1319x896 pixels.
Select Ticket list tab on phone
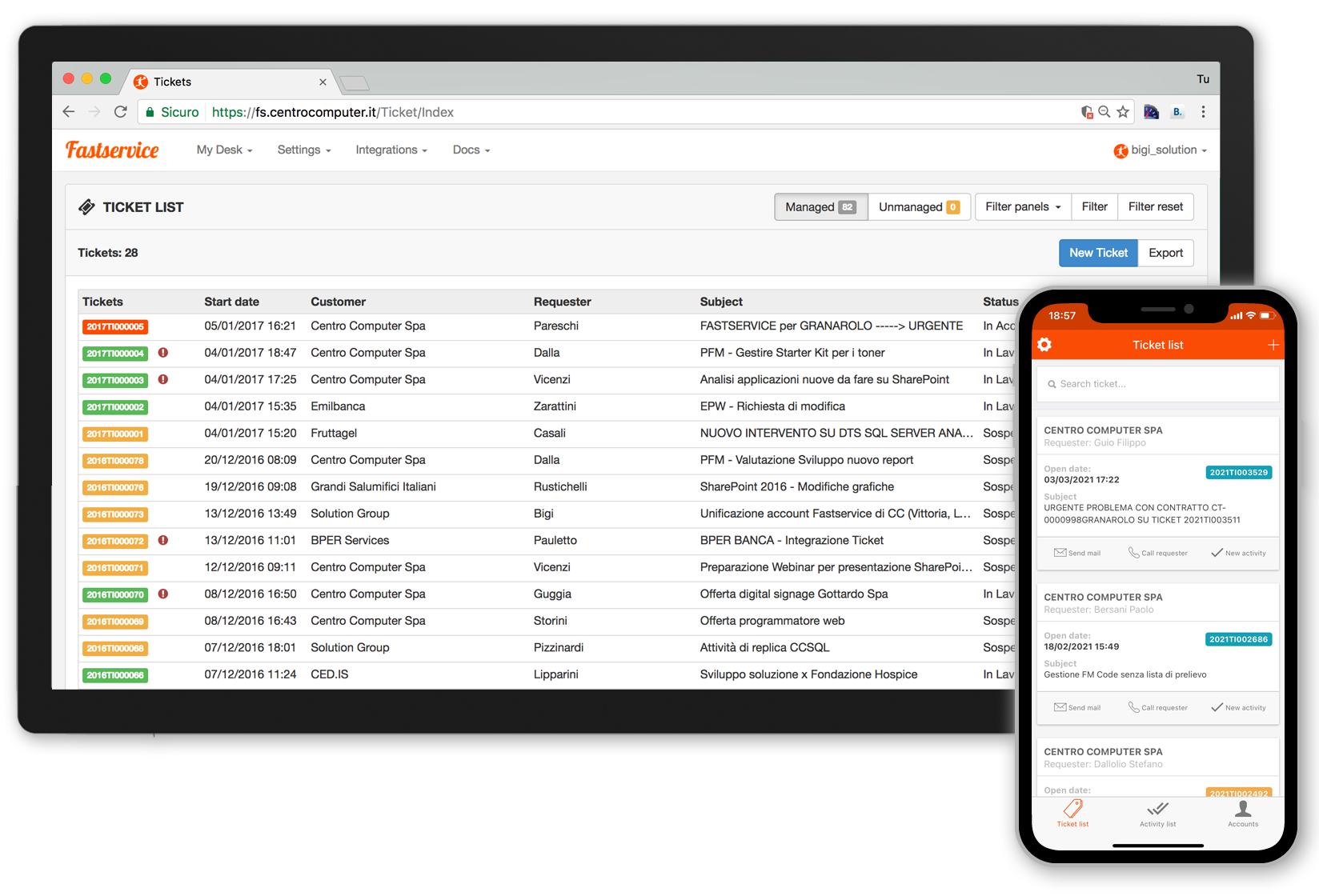(1072, 814)
